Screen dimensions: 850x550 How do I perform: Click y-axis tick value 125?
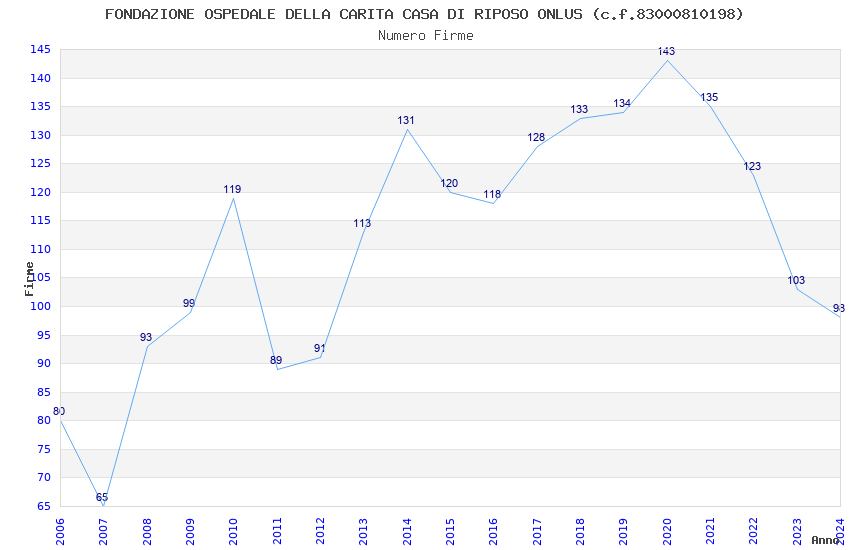(x=40, y=163)
